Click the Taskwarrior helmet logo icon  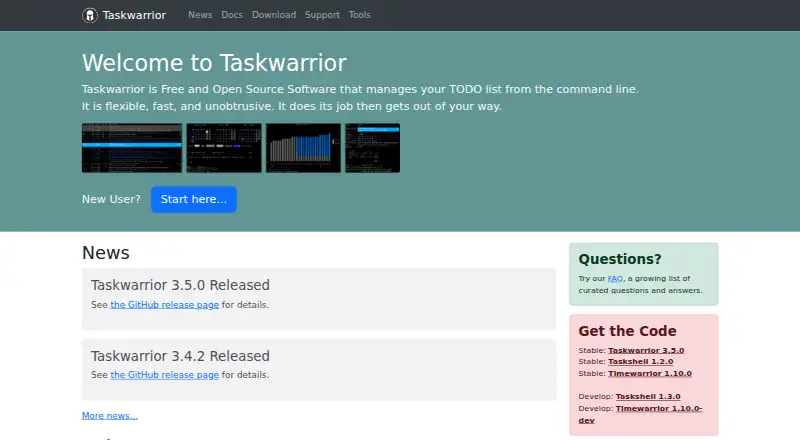pyautogui.click(x=90, y=15)
